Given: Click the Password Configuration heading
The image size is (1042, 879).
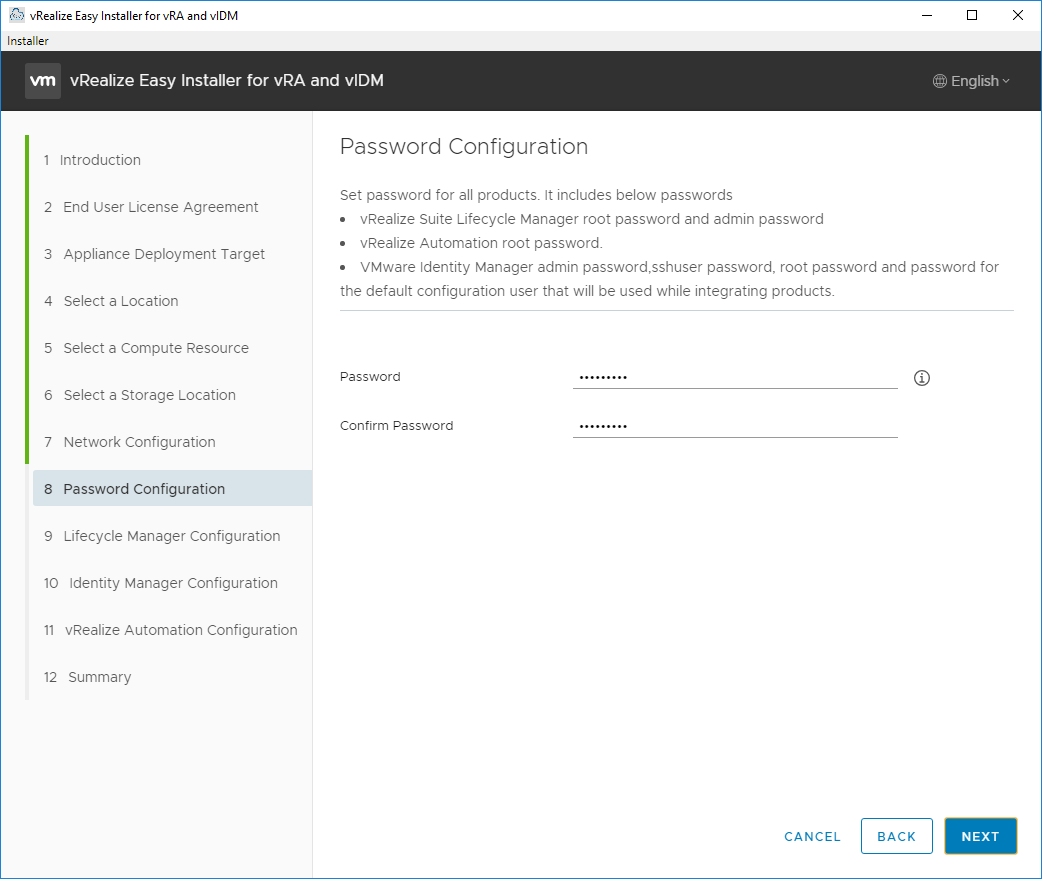Looking at the screenshot, I should tap(464, 147).
